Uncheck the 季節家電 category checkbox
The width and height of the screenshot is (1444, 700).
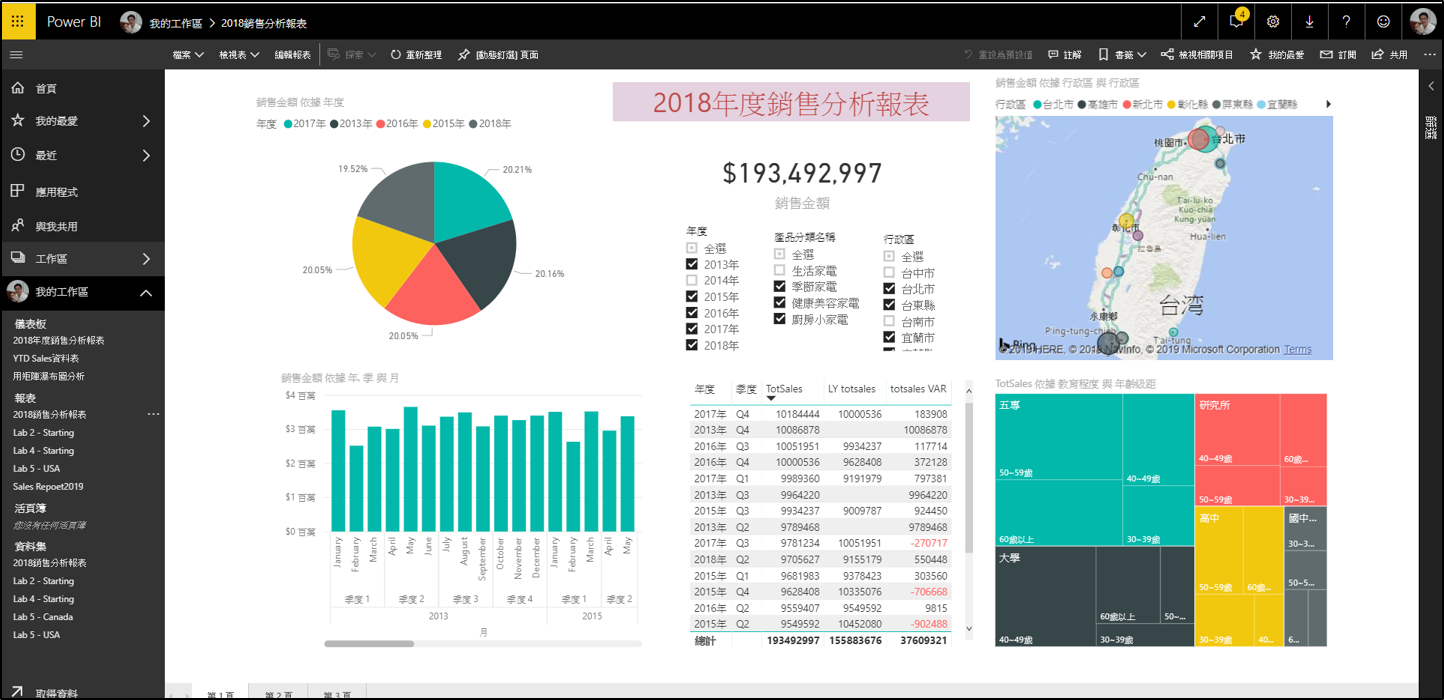pos(780,287)
